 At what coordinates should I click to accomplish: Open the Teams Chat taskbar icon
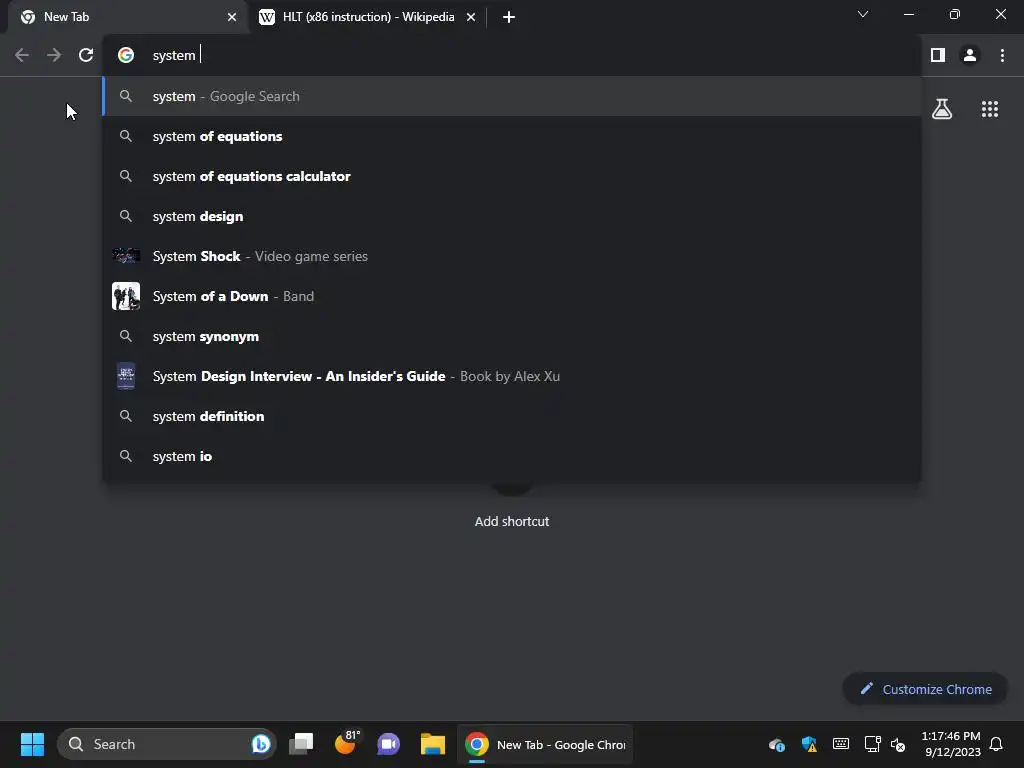[x=389, y=744]
